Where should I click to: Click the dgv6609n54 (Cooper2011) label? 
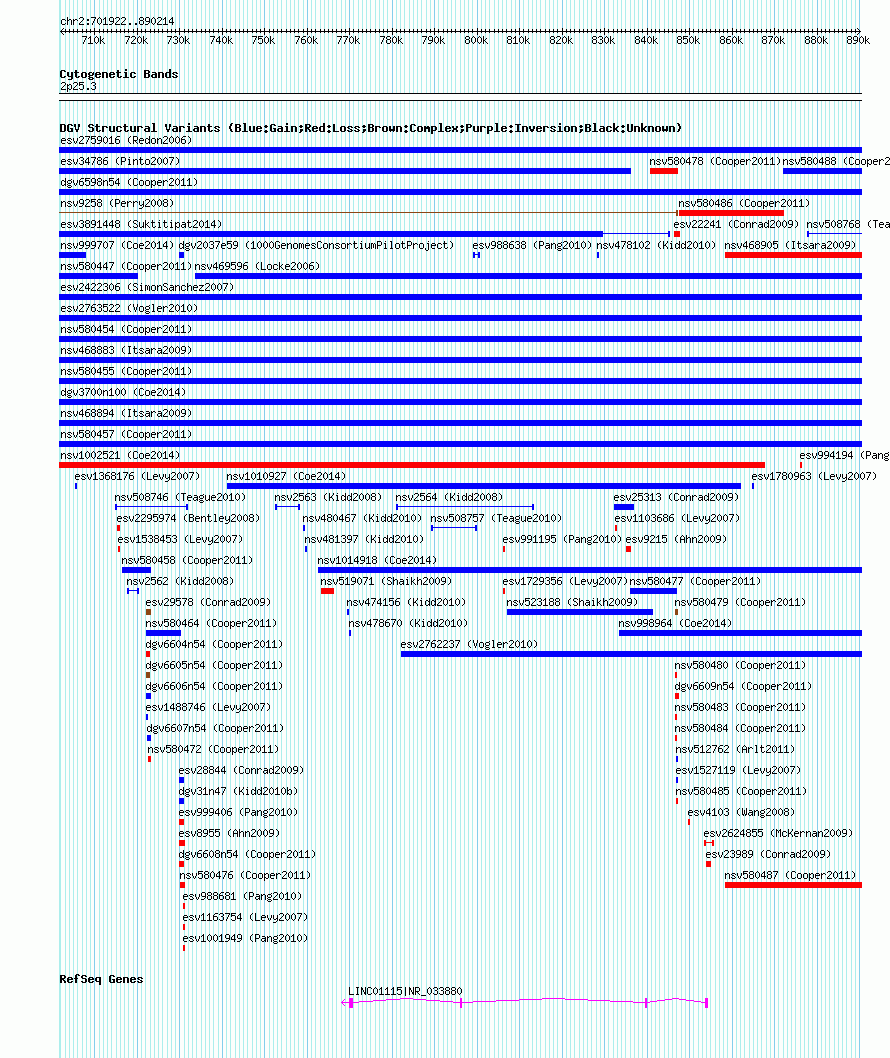pos(743,685)
